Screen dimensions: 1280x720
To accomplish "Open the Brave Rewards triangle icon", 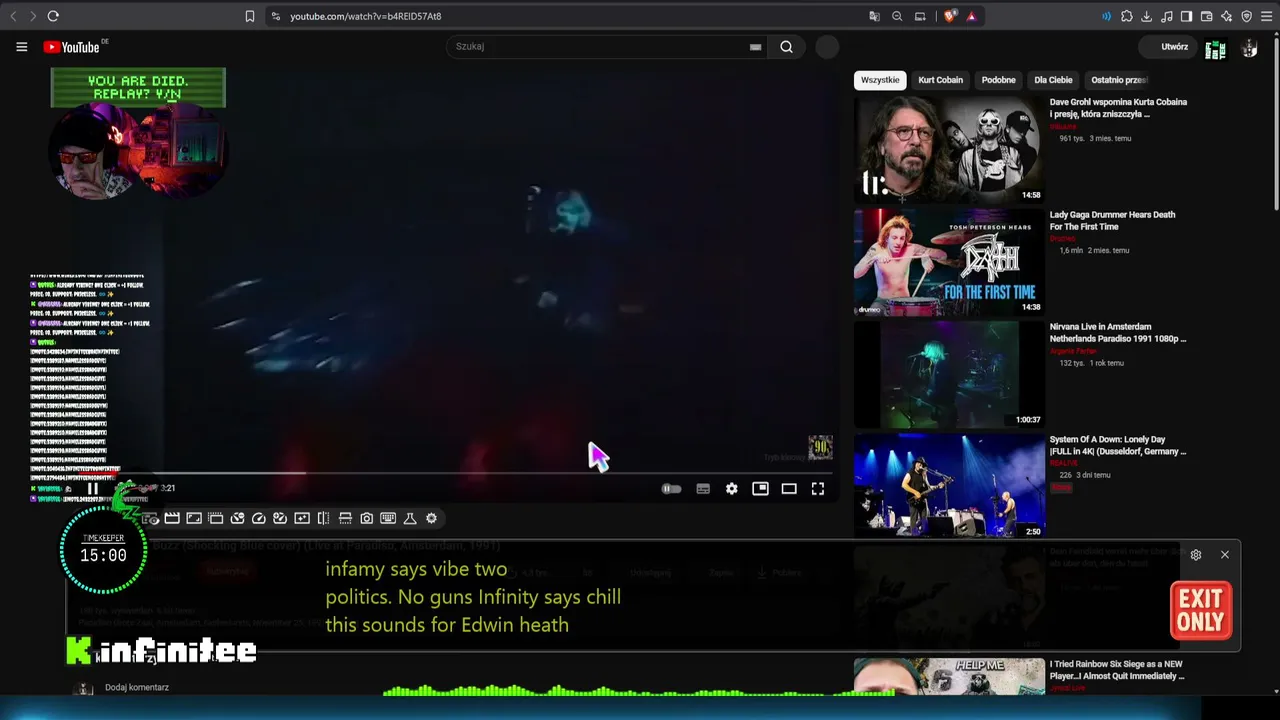I will tap(971, 16).
